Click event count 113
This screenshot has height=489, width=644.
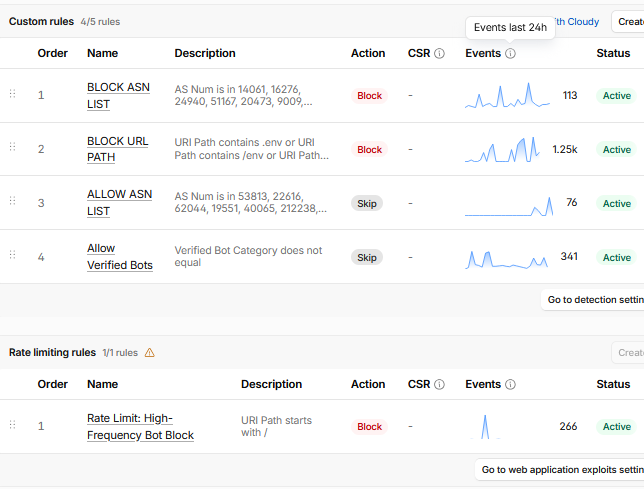570,95
